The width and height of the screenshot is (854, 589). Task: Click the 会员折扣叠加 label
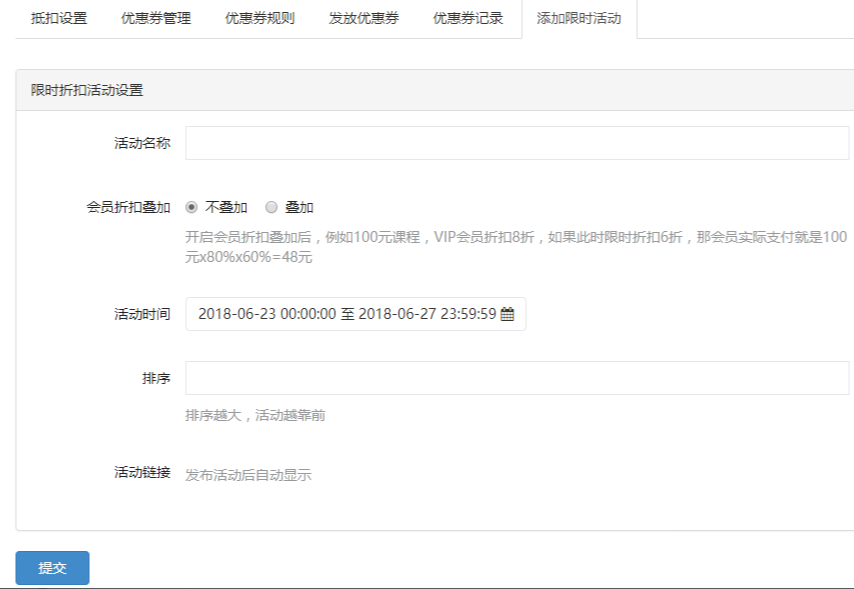128,207
